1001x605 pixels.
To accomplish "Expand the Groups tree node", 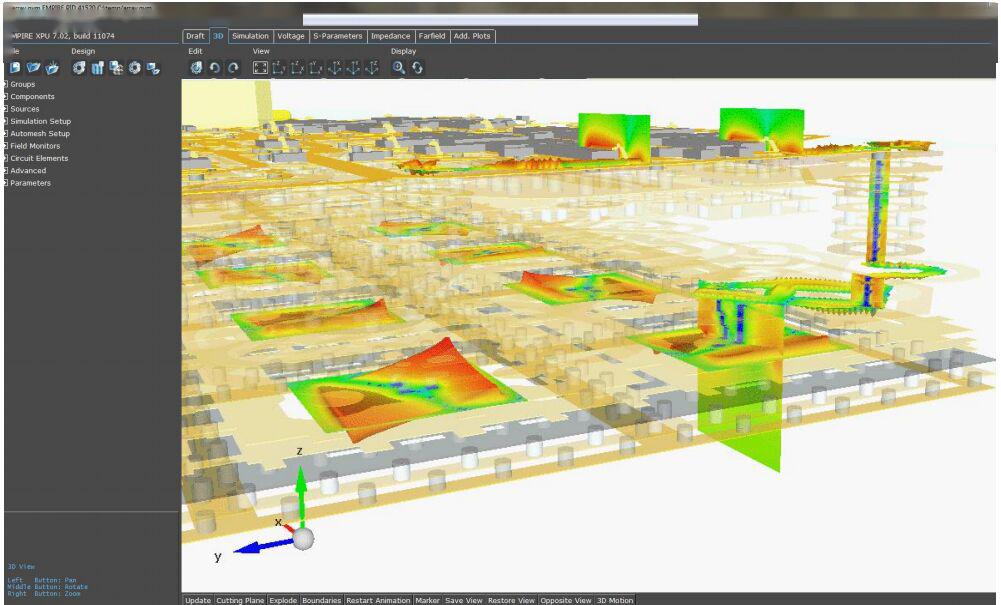I will click(5, 84).
